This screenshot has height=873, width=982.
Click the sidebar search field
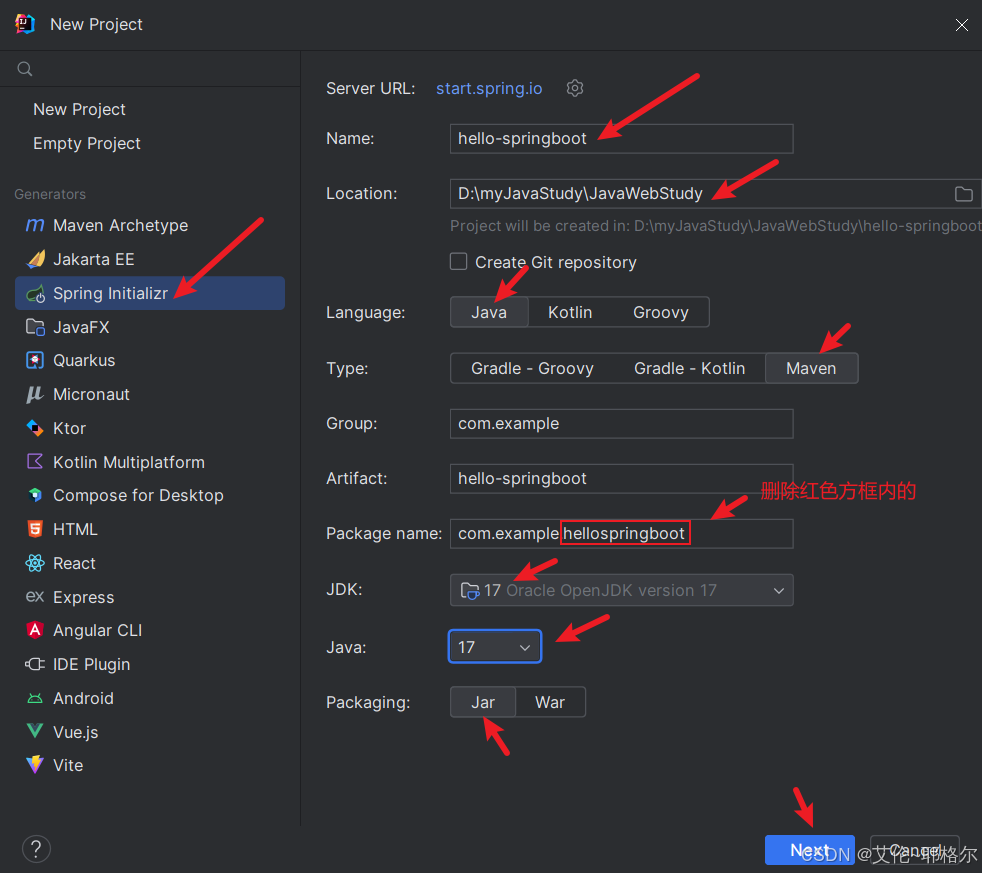[150, 69]
